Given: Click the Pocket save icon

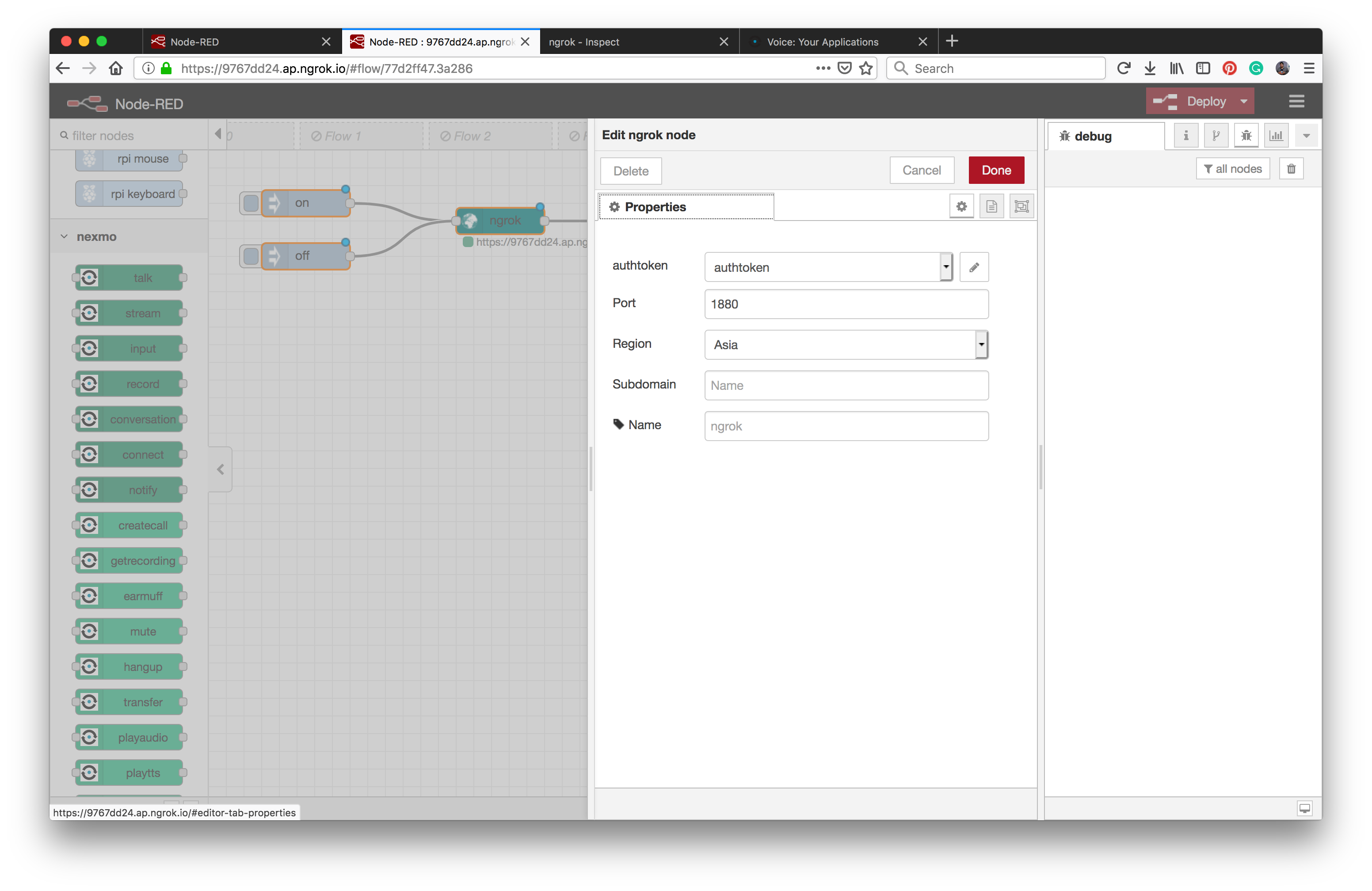Looking at the screenshot, I should tap(845, 69).
